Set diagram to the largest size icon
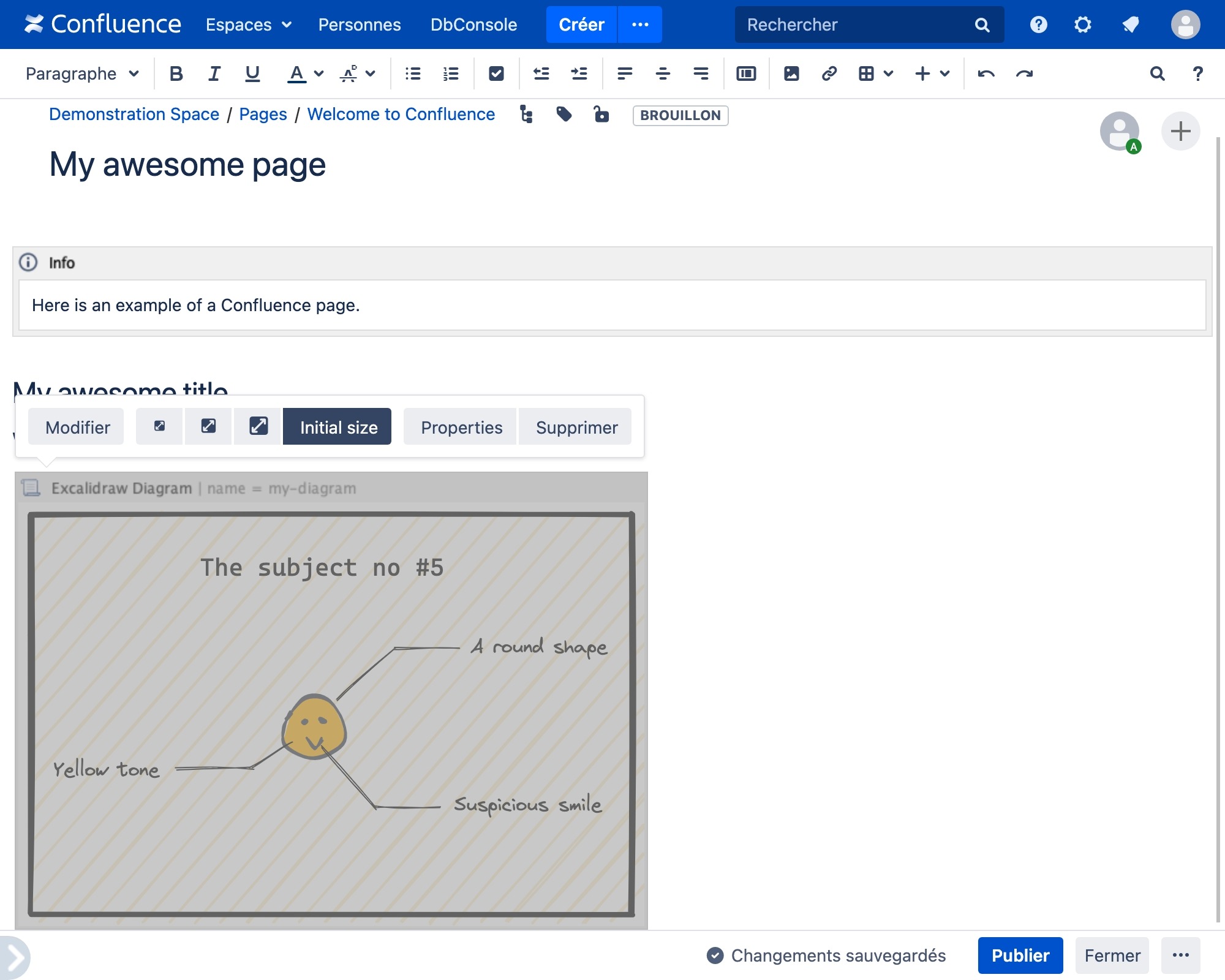 (258, 426)
